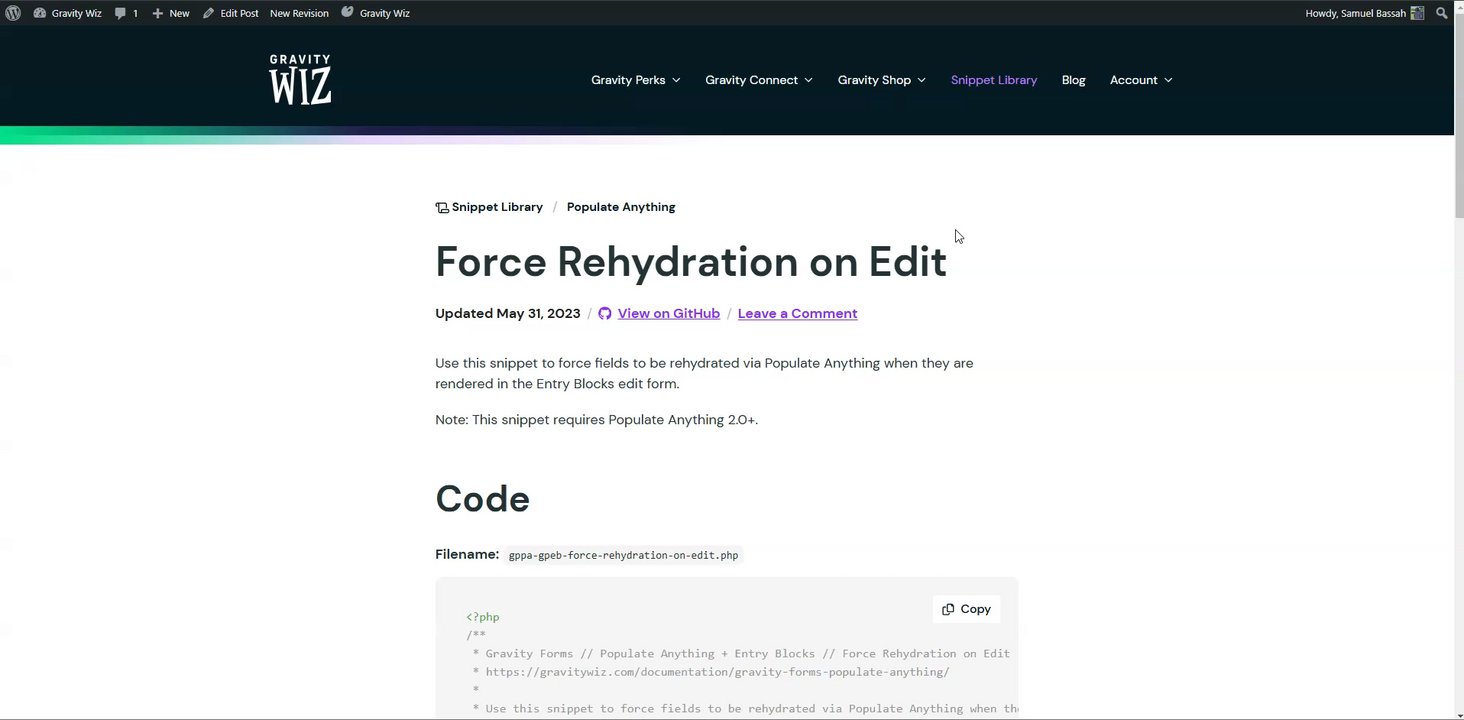The height and width of the screenshot is (720, 1464).
Task: Click the Code section heading
Action: 482,498
